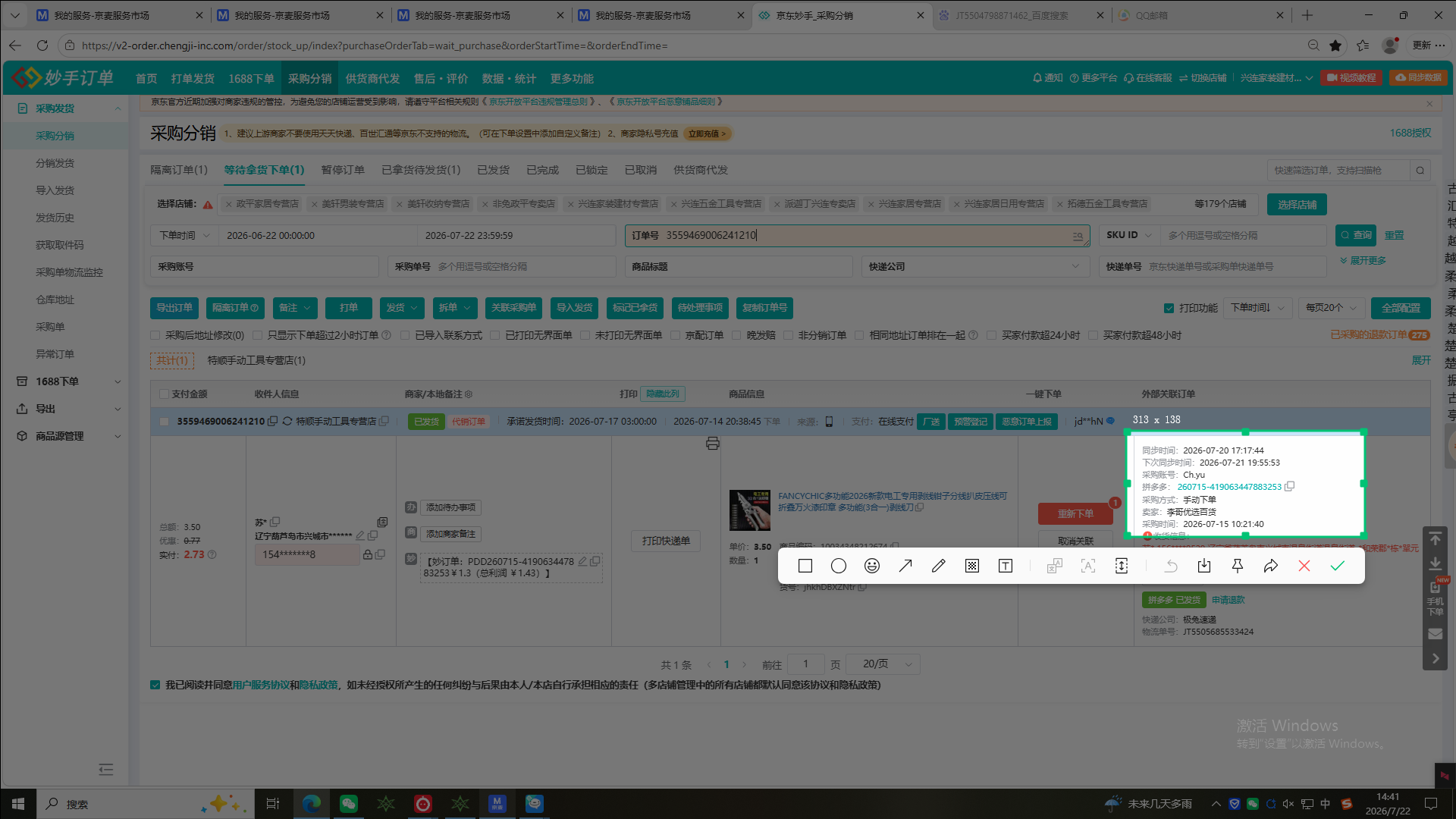Open the 1688授权 link
This screenshot has height=819, width=1456.
click(1410, 133)
